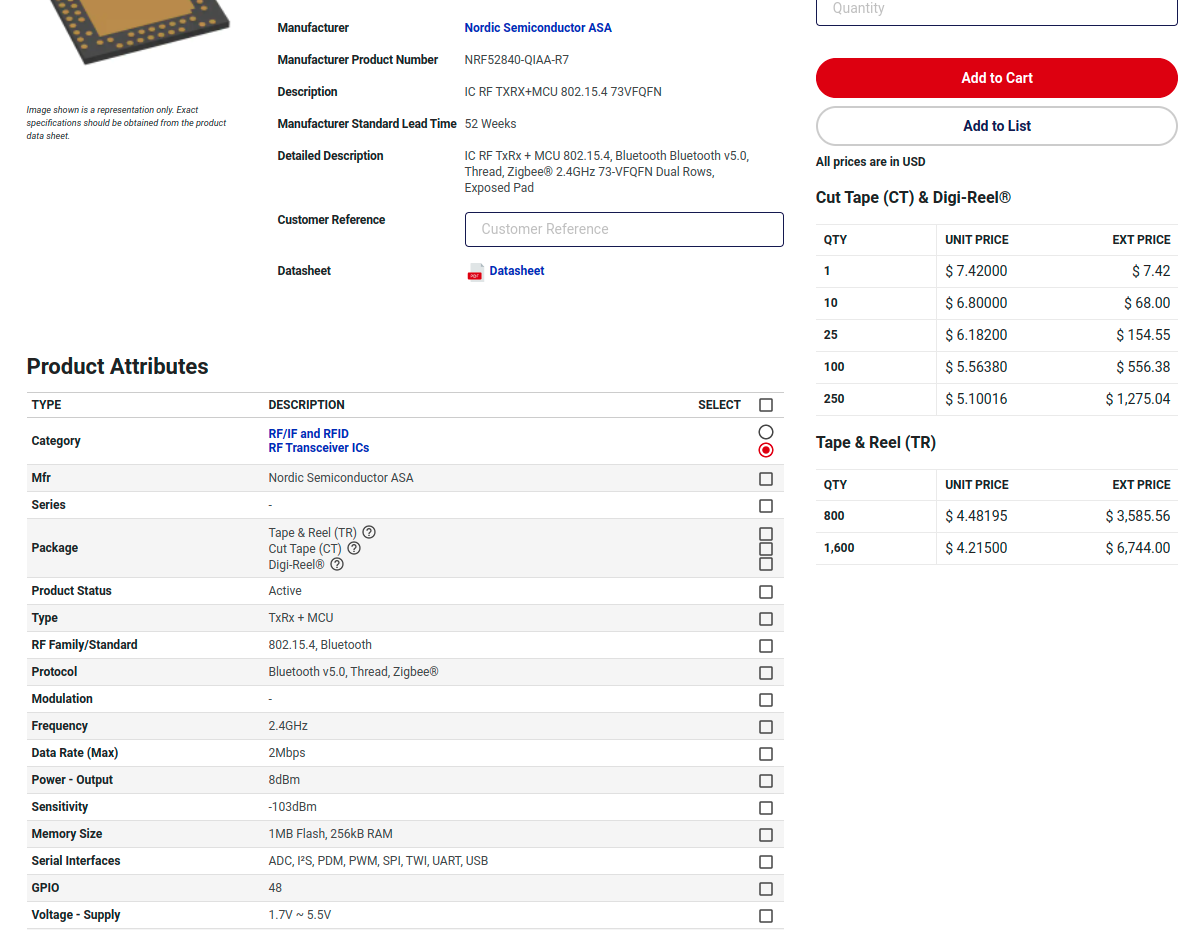View the product chip image
This screenshot has height=930, width=1188.
click(141, 30)
